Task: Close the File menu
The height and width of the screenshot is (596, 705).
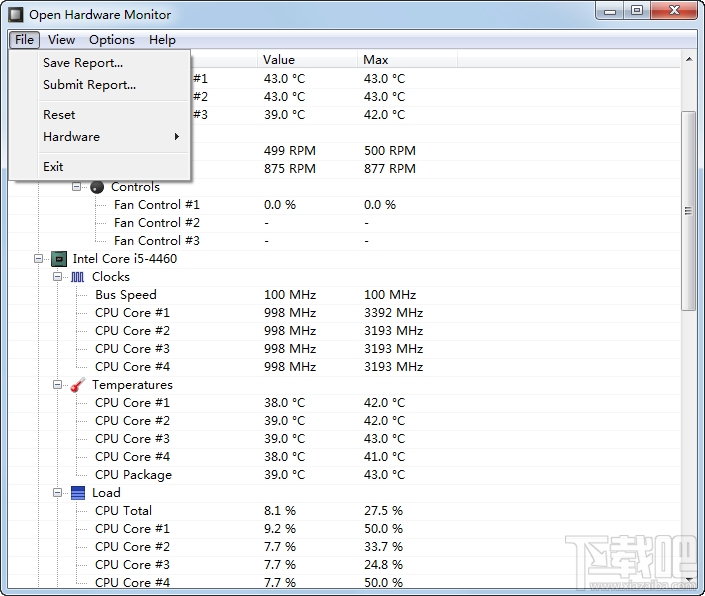Action: (x=24, y=40)
